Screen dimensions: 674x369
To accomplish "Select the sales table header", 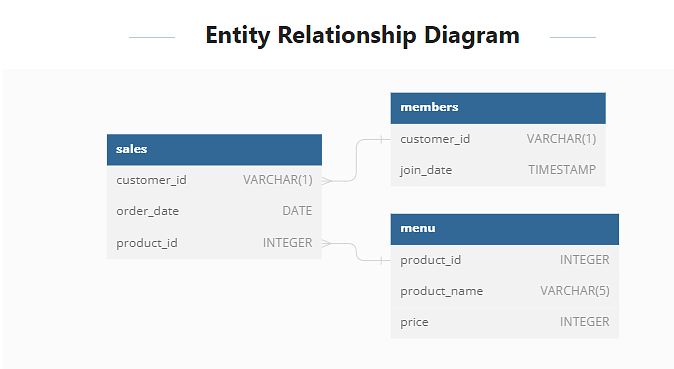I will click(214, 150).
